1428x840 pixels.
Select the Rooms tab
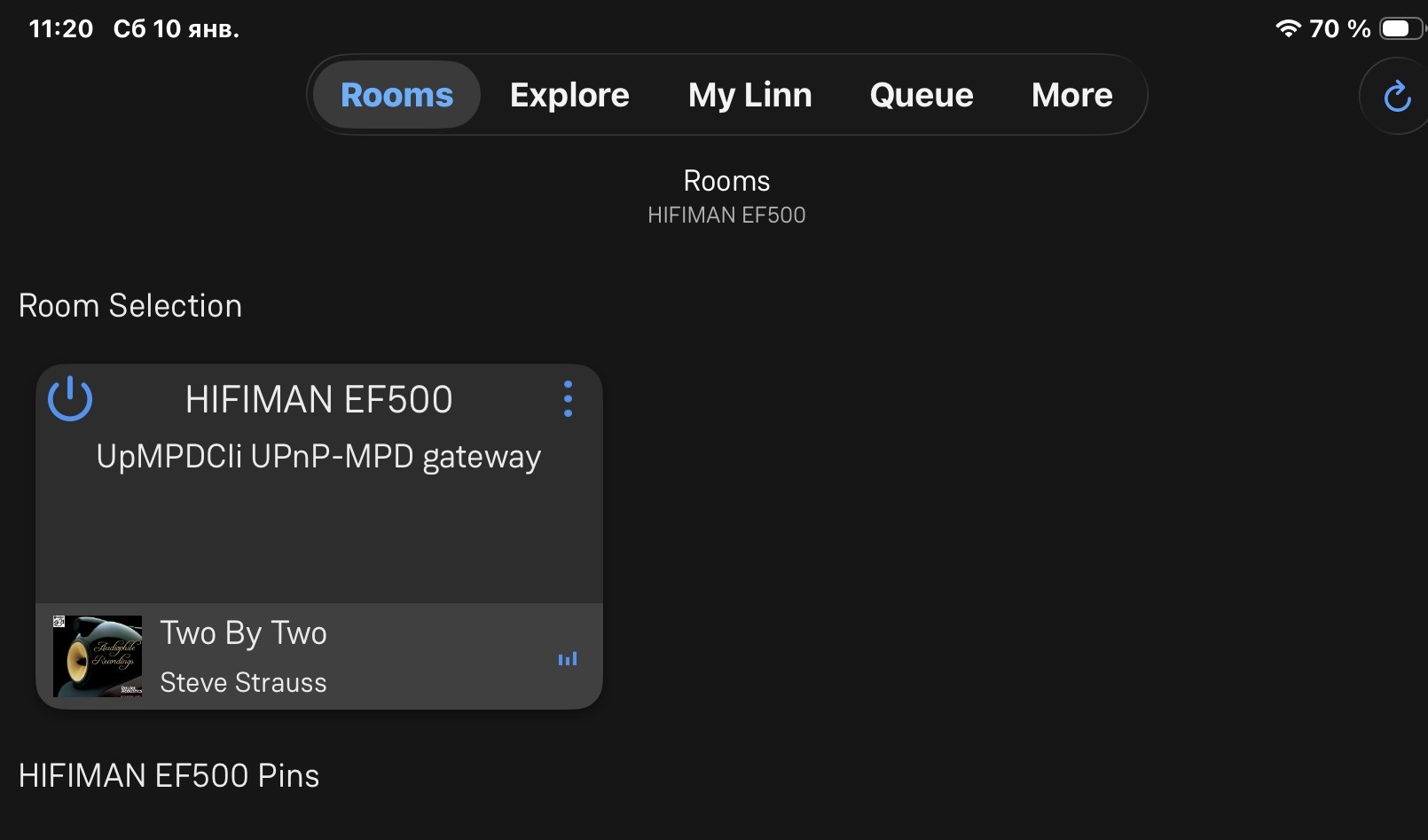click(x=396, y=95)
